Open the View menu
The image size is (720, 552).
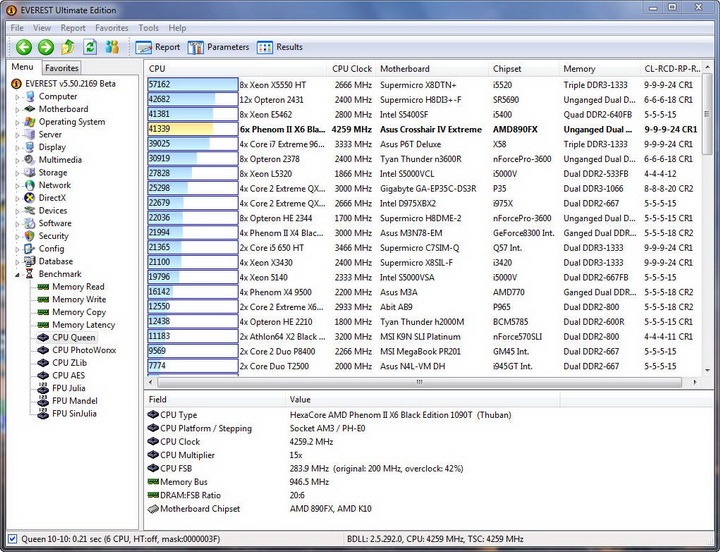pos(42,28)
